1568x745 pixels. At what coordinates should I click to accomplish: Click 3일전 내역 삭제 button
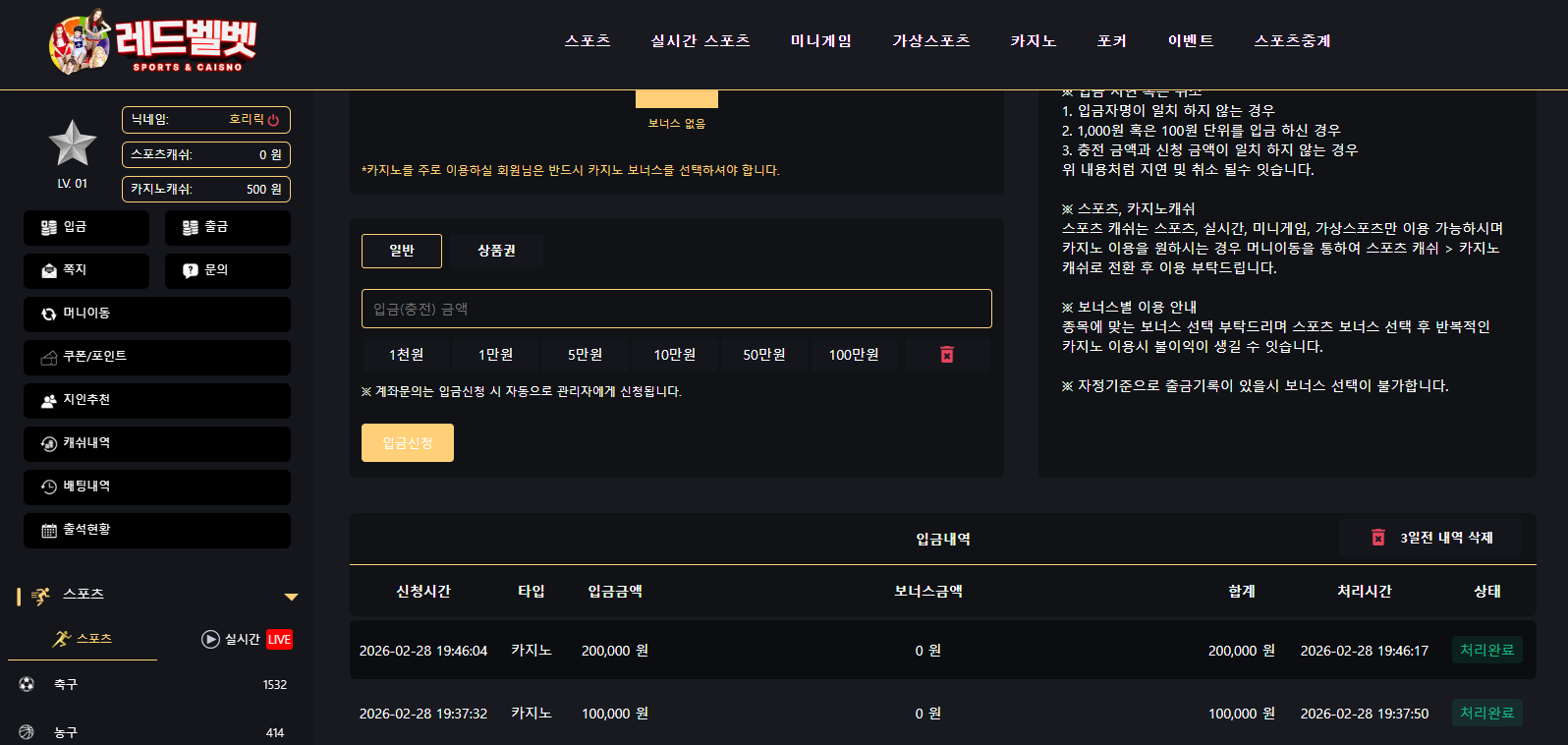1430,538
